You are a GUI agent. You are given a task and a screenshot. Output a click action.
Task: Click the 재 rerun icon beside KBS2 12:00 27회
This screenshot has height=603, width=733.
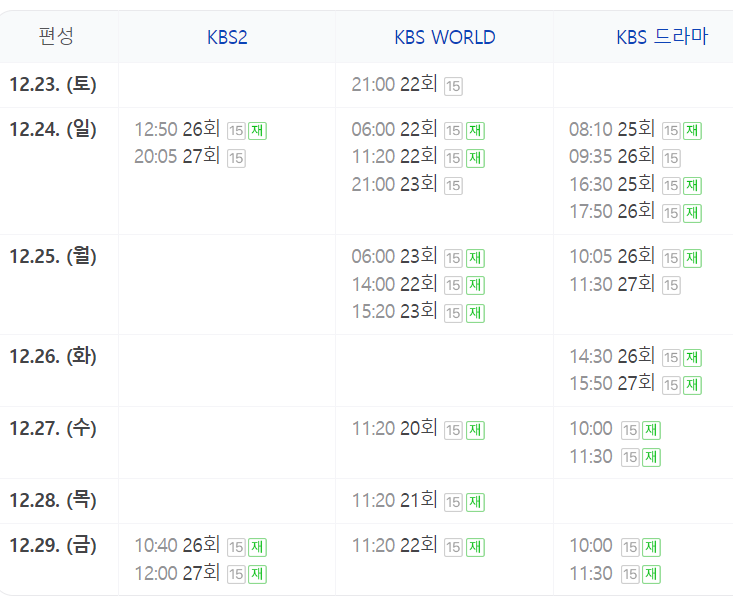click(257, 574)
